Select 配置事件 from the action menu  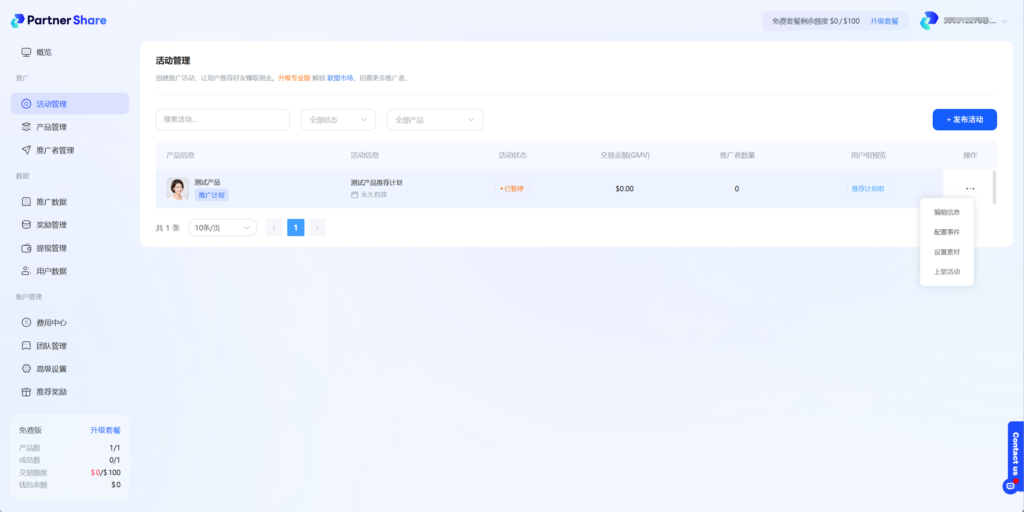point(946,232)
